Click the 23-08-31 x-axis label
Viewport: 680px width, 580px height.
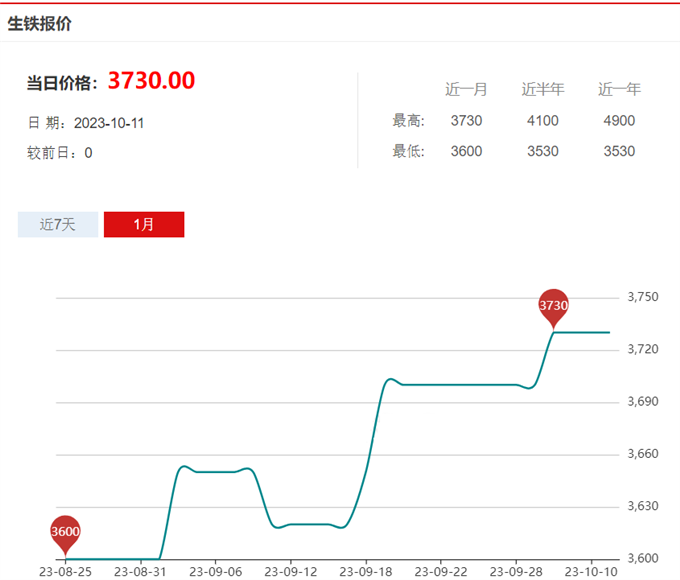(x=140, y=572)
